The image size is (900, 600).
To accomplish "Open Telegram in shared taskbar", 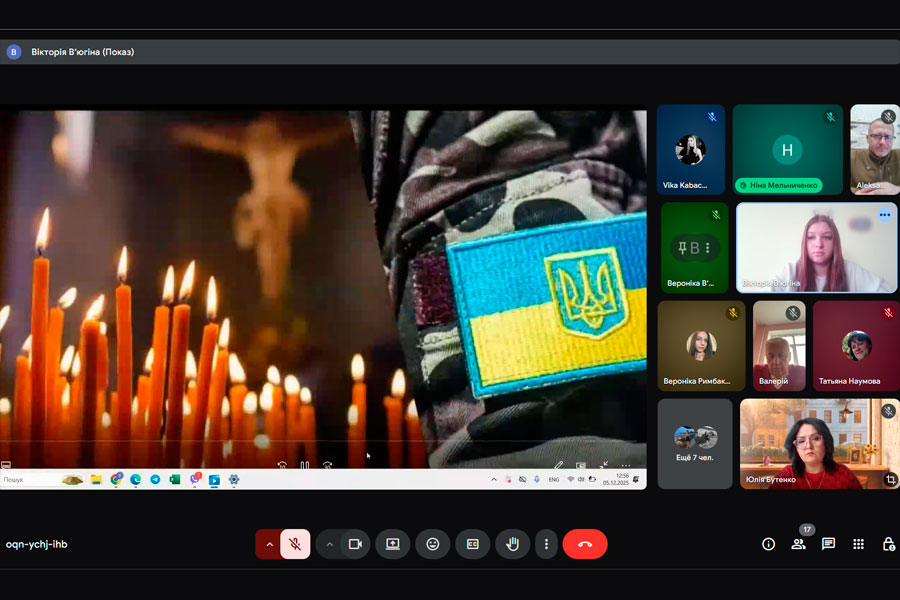I will 155,479.
